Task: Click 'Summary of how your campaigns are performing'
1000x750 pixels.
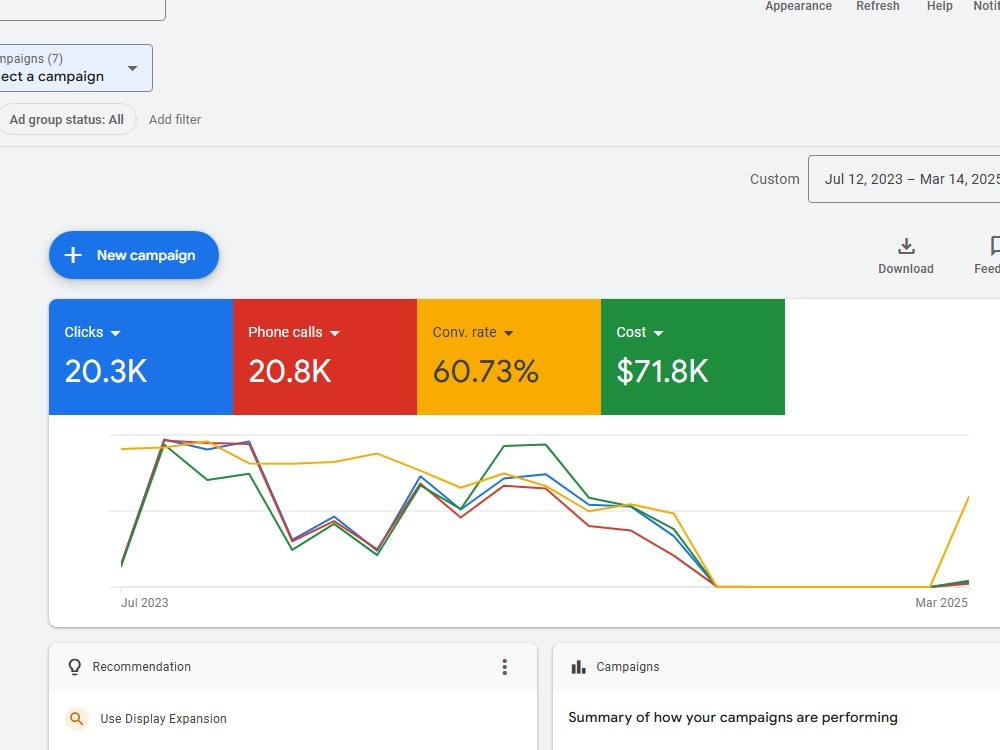Action: coord(733,717)
